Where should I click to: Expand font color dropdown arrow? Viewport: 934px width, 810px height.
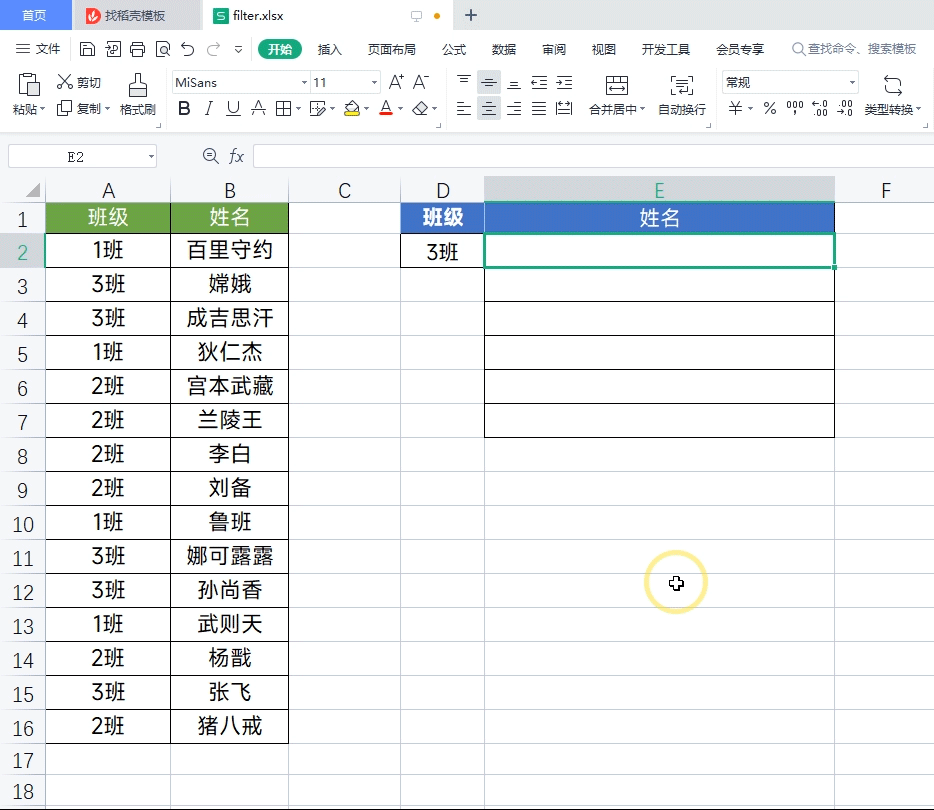400,108
